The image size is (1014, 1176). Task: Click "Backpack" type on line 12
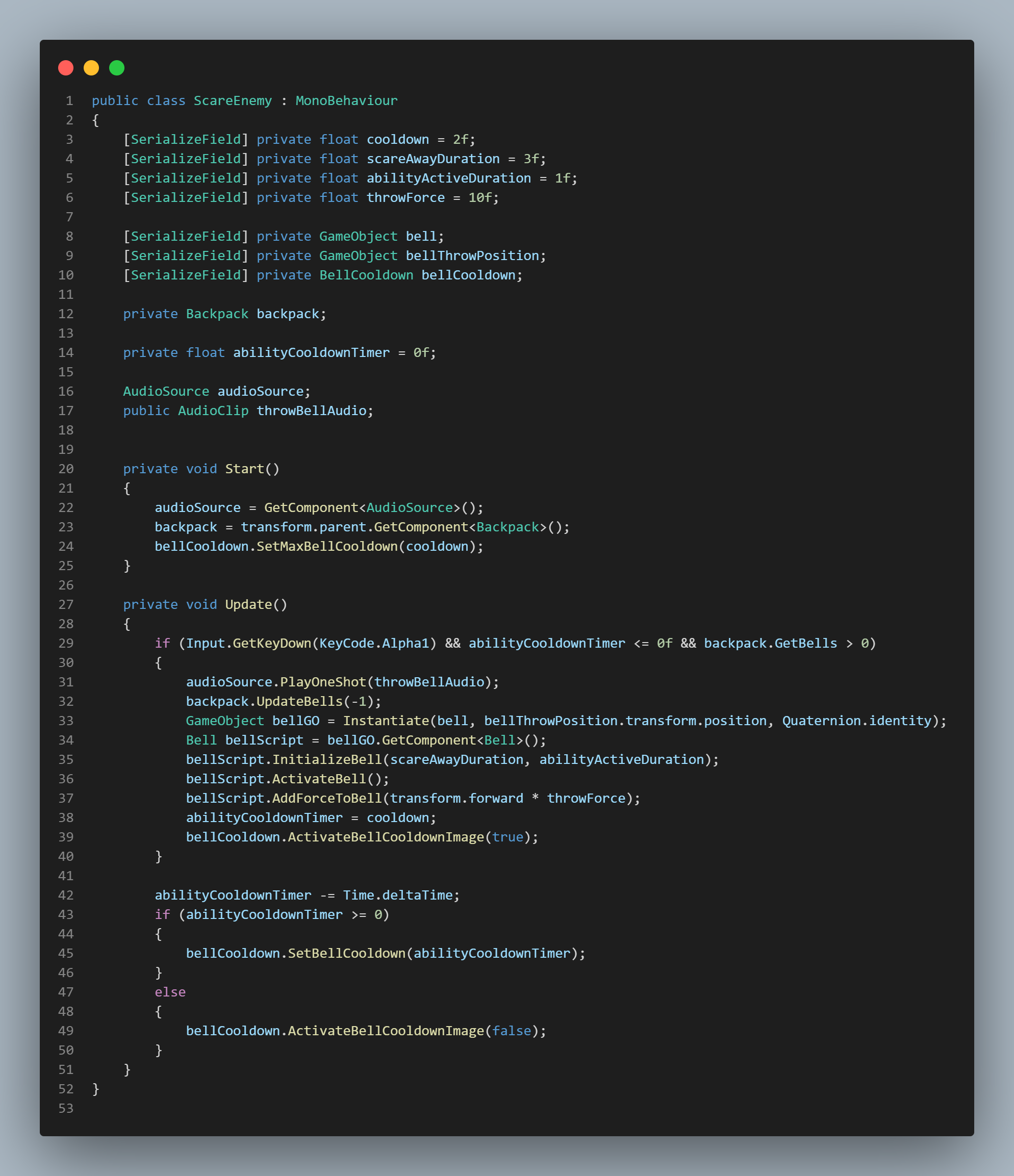217,314
